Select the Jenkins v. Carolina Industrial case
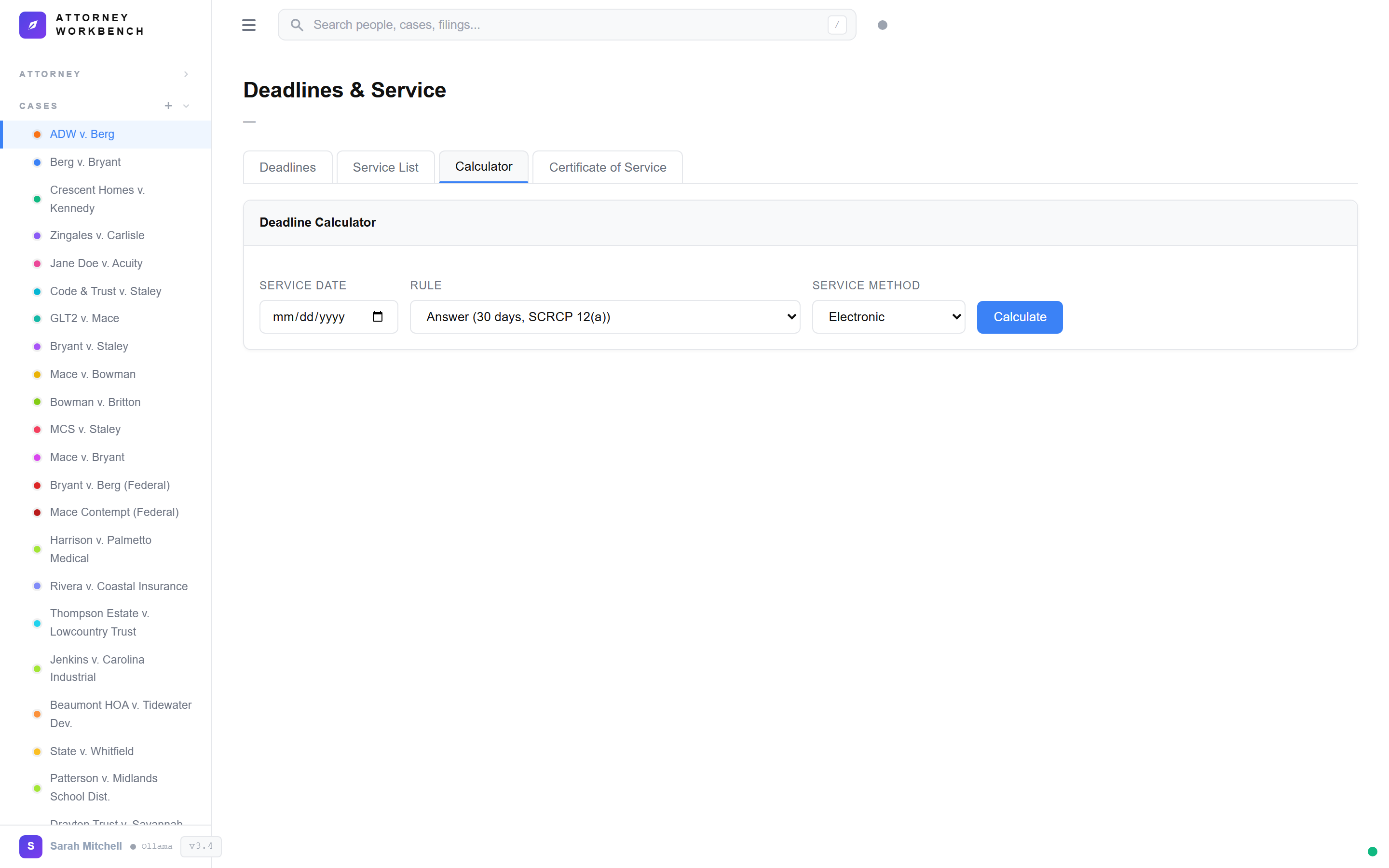 [x=97, y=668]
